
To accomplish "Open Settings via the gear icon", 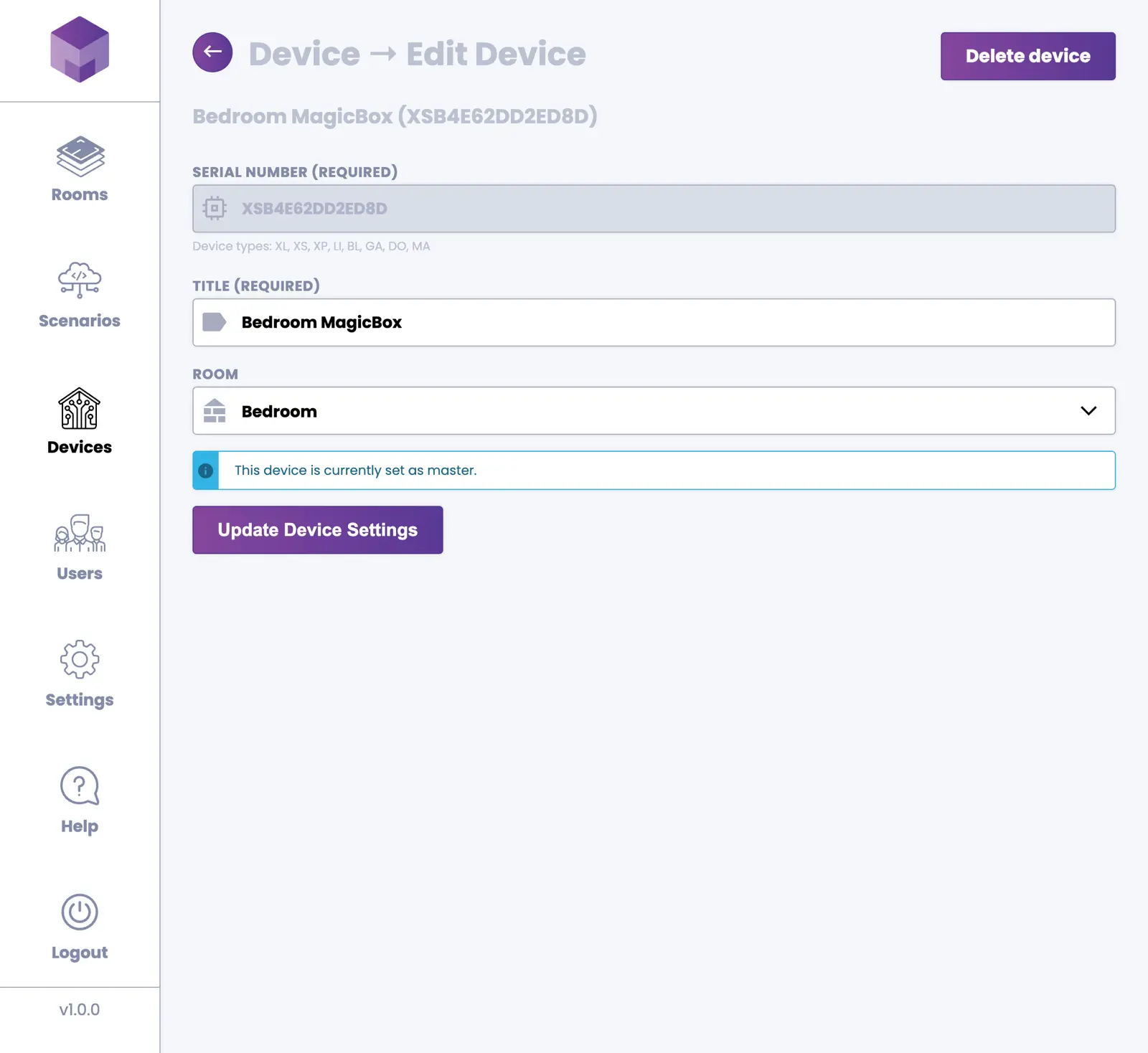I will 80,659.
